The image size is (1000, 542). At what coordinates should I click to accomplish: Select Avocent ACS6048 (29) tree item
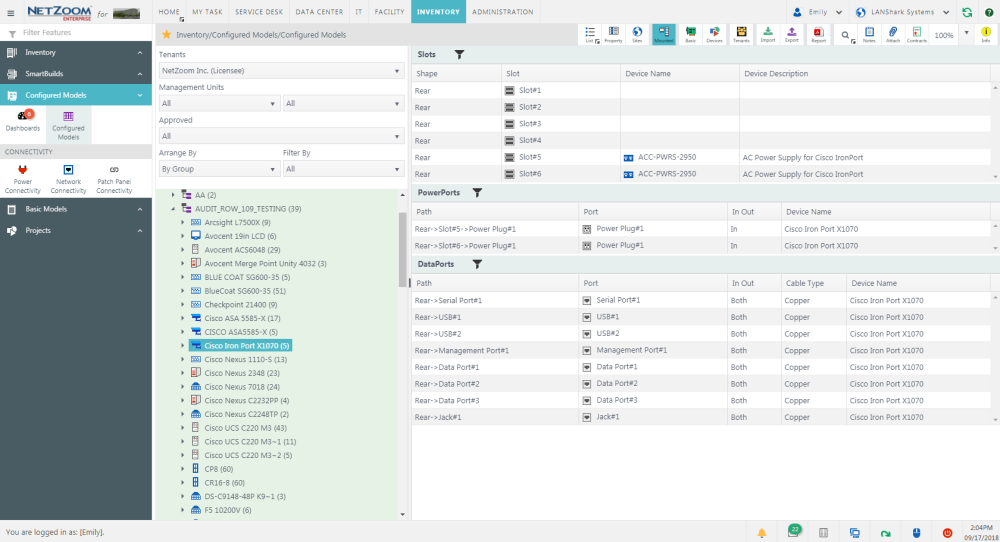click(x=242, y=250)
